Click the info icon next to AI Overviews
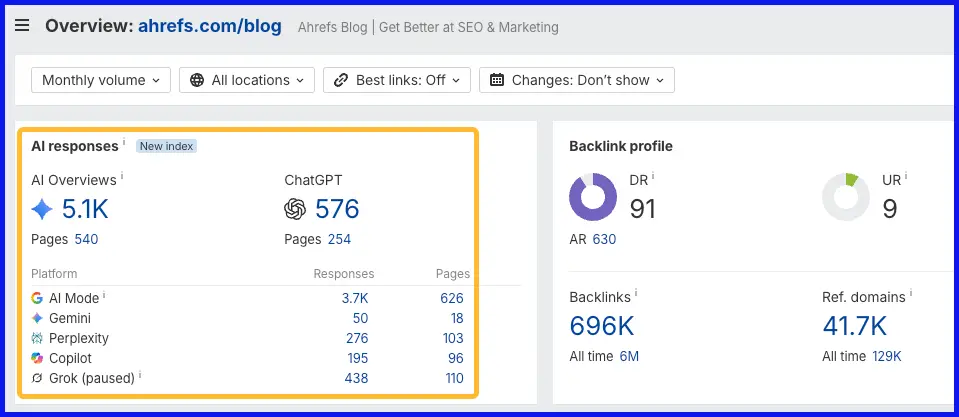Image resolution: width=959 pixels, height=417 pixels. (122, 176)
